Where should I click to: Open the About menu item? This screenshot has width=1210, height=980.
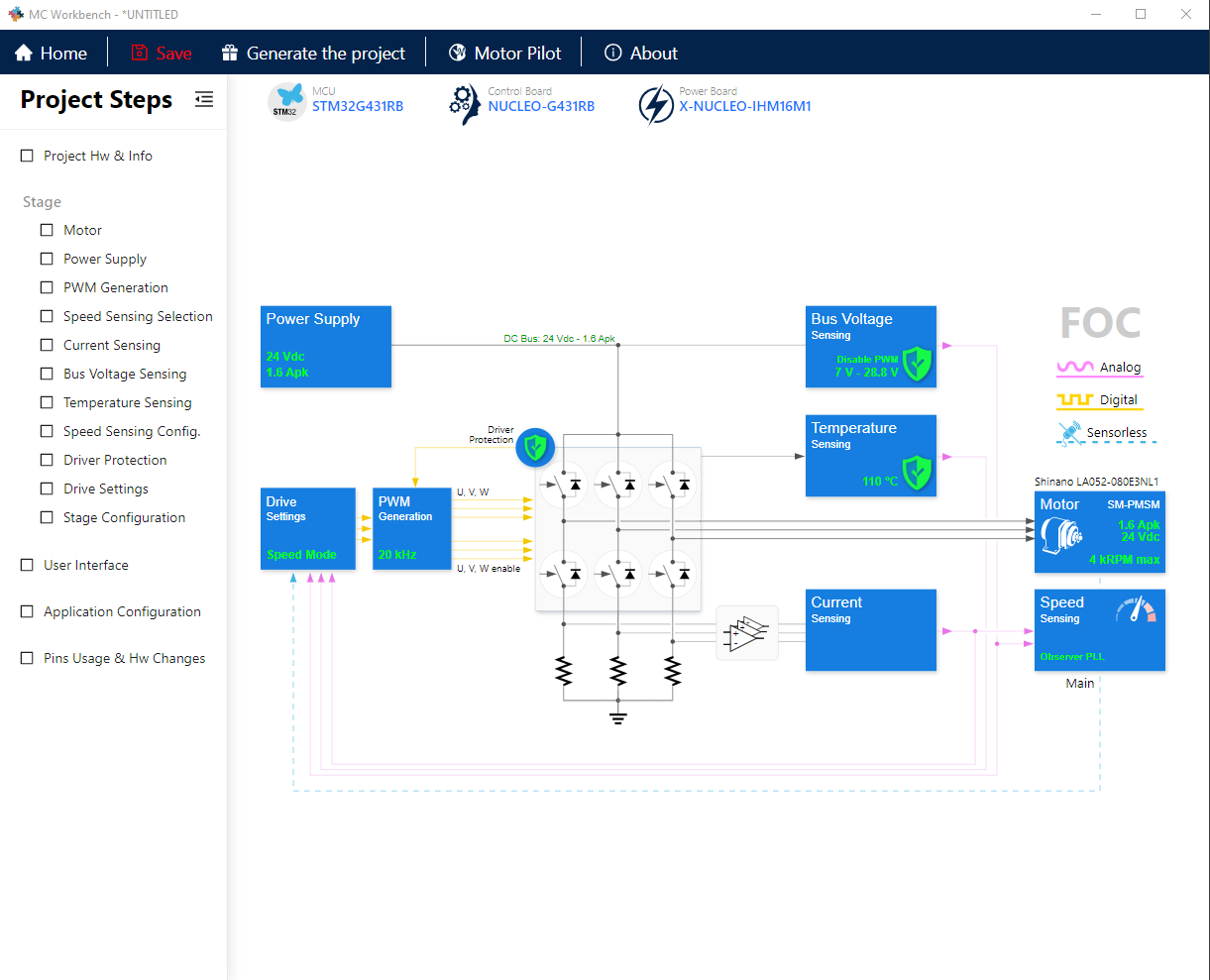(641, 53)
